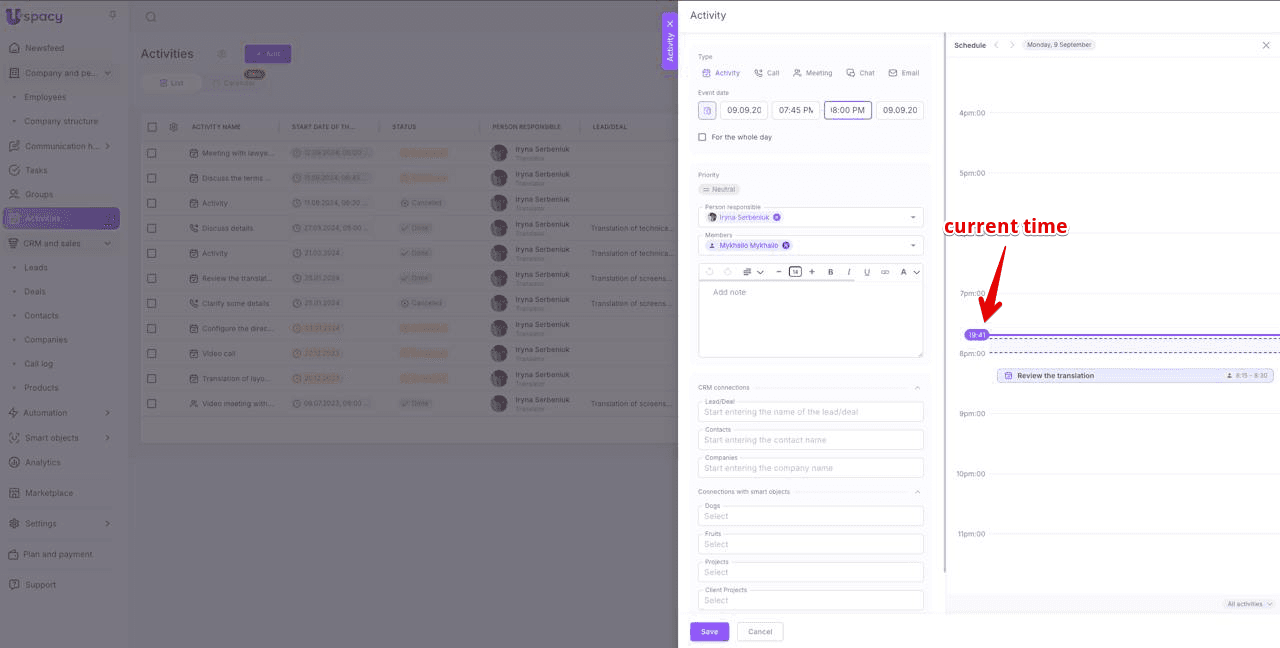Apply italic formatting in note toolbar
The height and width of the screenshot is (648, 1280).
[849, 272]
